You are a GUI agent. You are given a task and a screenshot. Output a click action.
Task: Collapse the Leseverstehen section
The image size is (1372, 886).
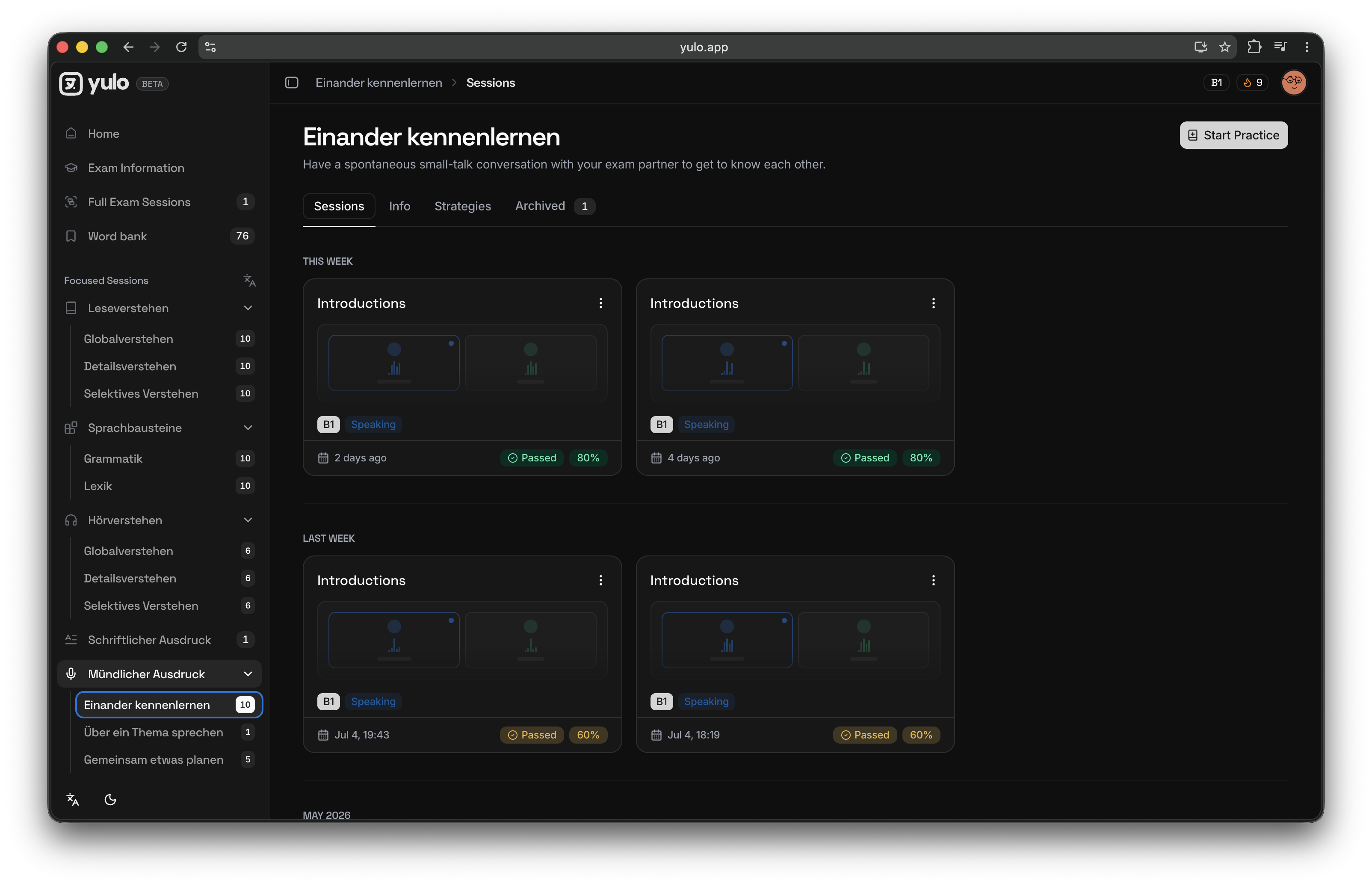click(248, 308)
